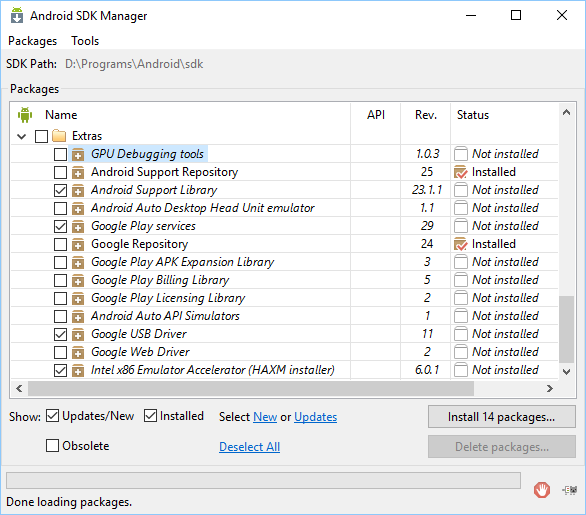
Task: Click the horizontal scrollbar thumb
Action: tap(251, 388)
